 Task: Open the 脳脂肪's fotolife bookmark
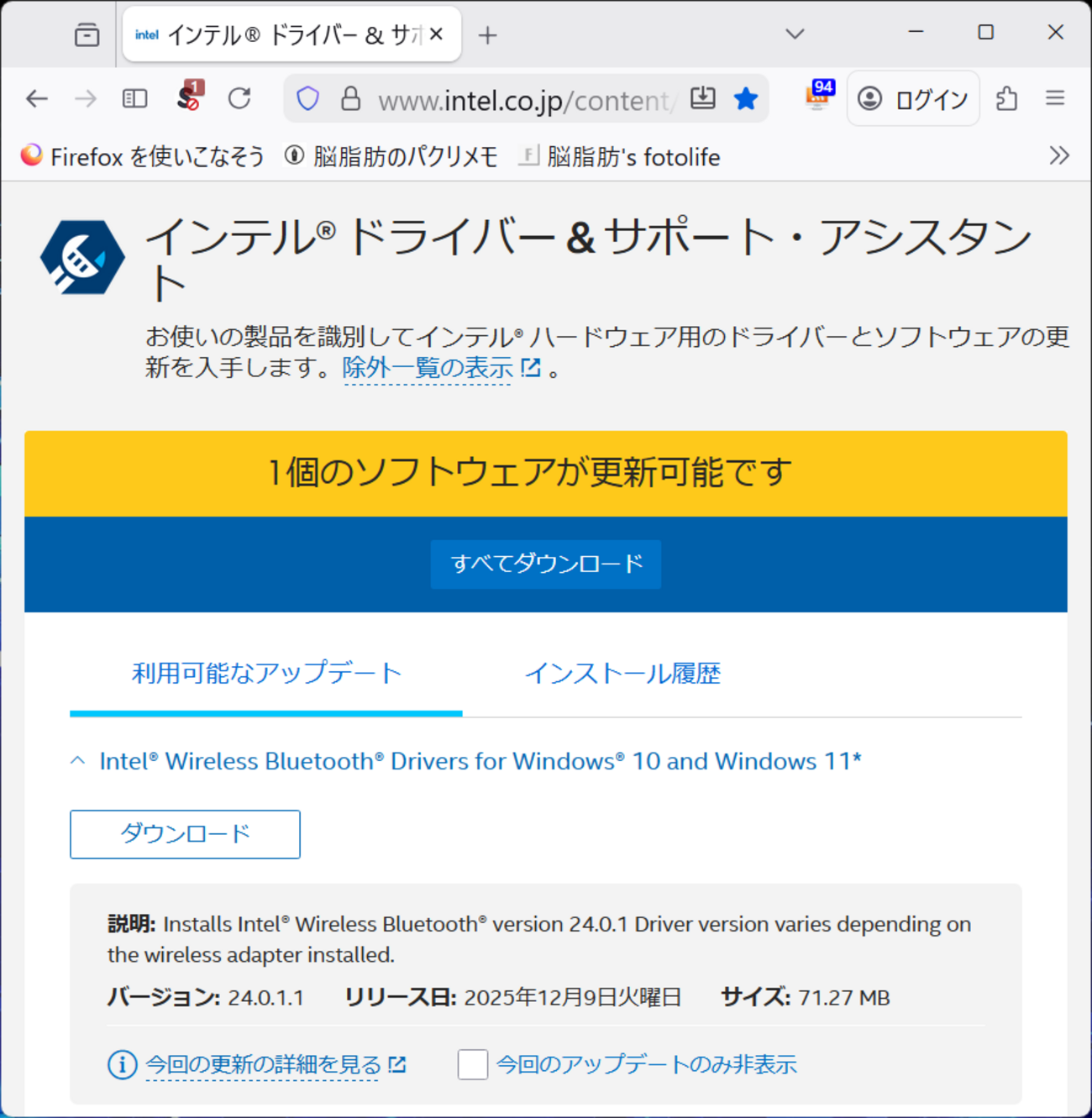click(620, 157)
